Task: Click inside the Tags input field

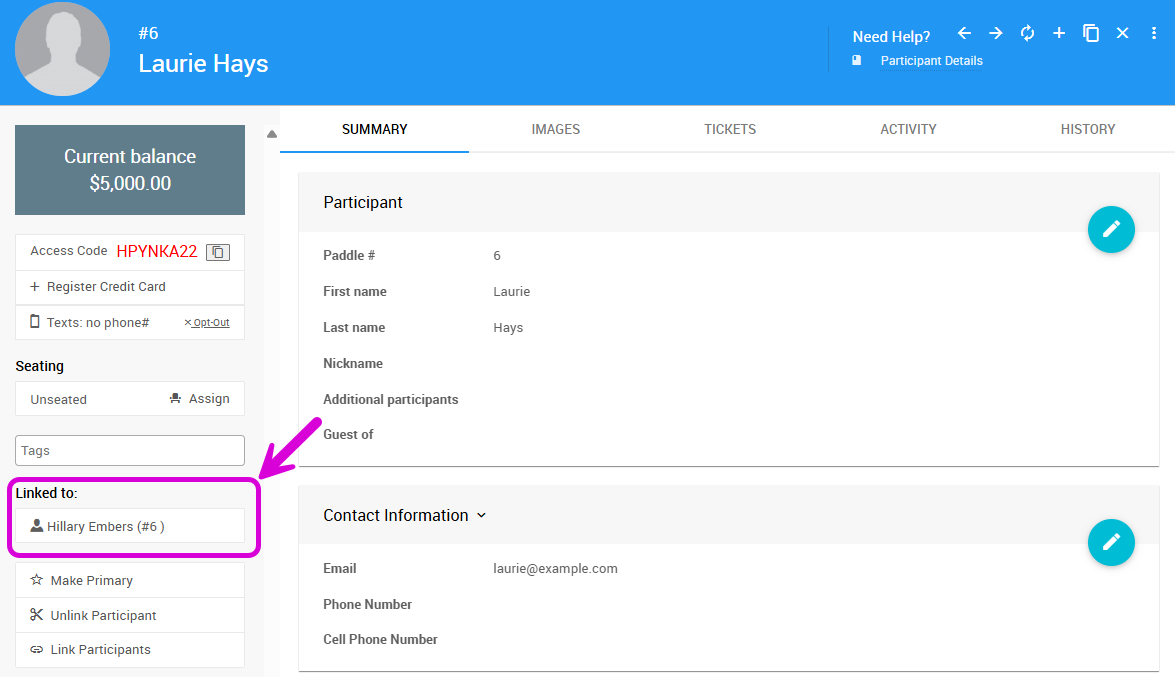Action: click(129, 450)
